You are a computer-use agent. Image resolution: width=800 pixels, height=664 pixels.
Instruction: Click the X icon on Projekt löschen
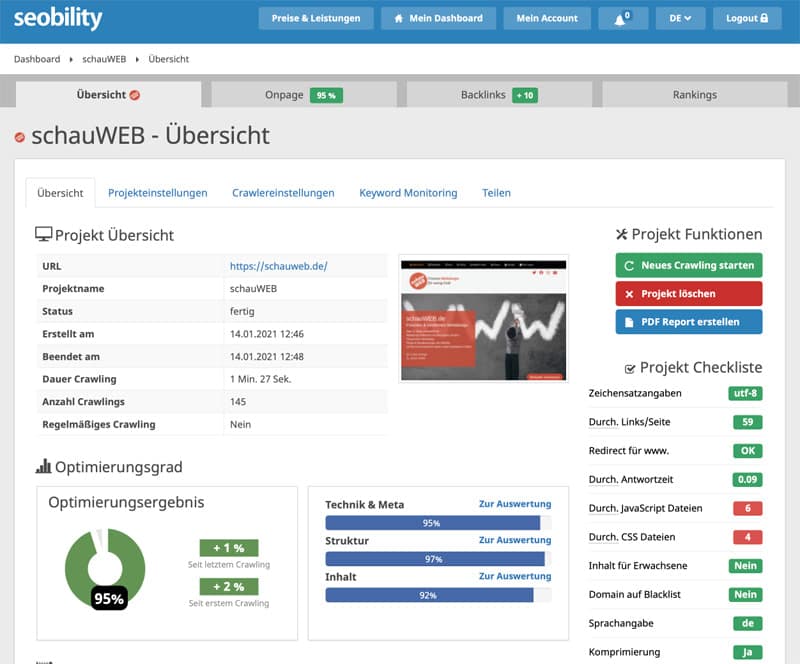pos(629,294)
